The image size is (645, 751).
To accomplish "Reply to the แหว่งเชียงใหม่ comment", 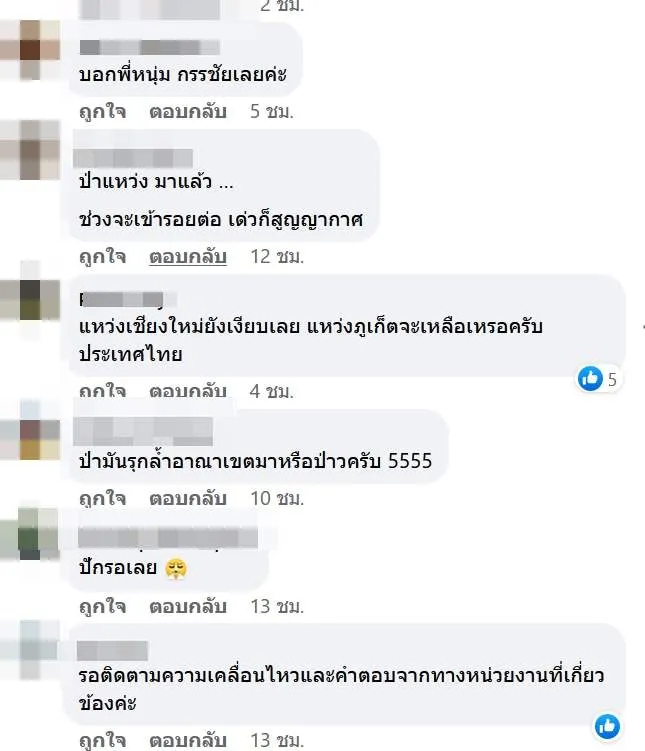I will [188, 391].
